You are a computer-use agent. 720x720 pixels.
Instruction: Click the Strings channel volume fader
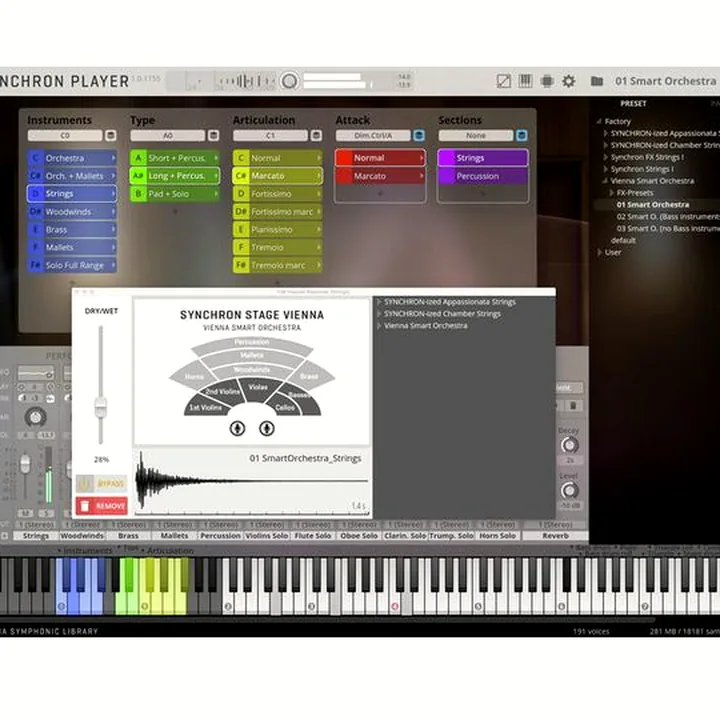(25, 464)
